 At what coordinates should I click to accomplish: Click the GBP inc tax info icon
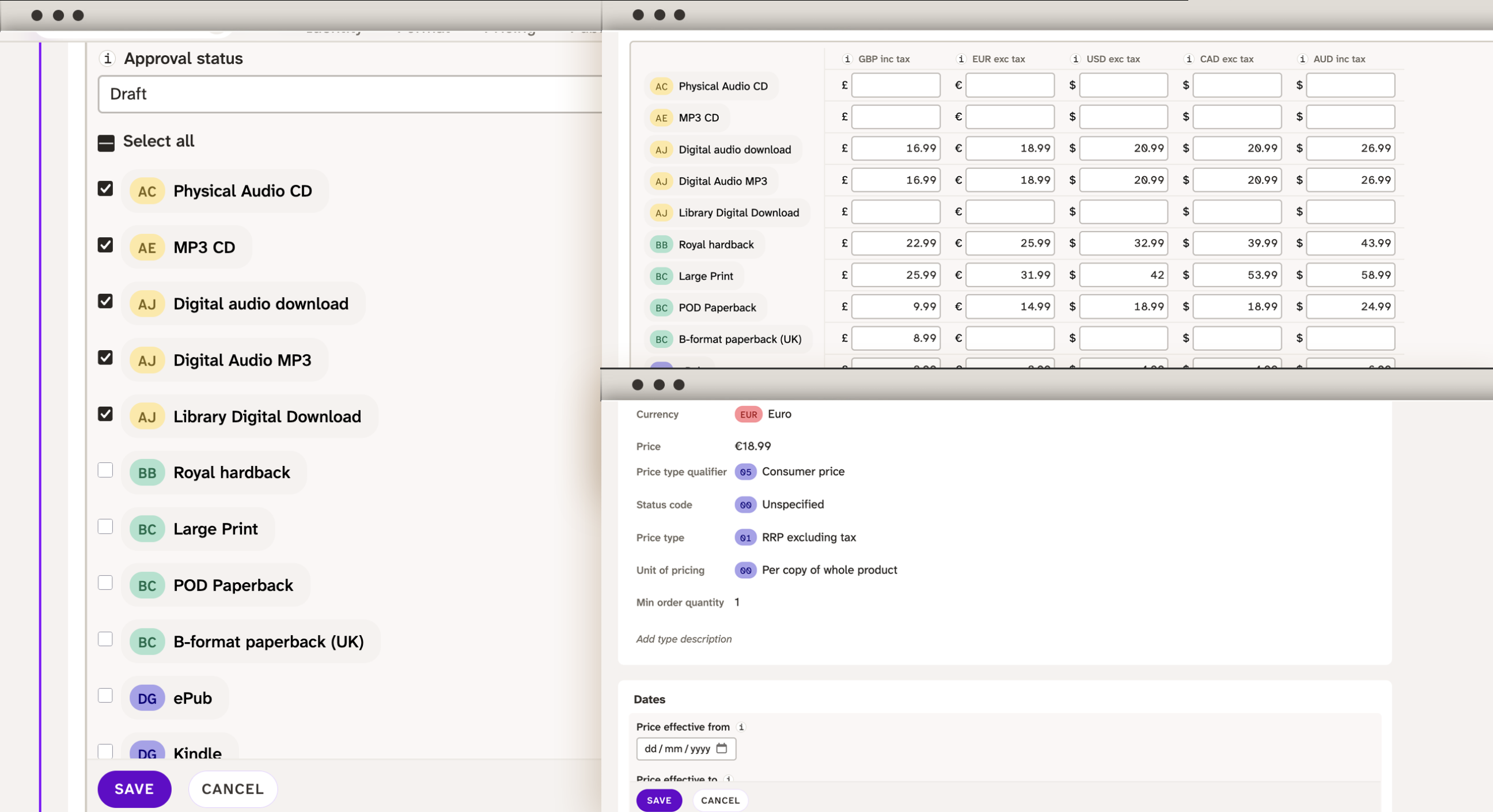(847, 59)
